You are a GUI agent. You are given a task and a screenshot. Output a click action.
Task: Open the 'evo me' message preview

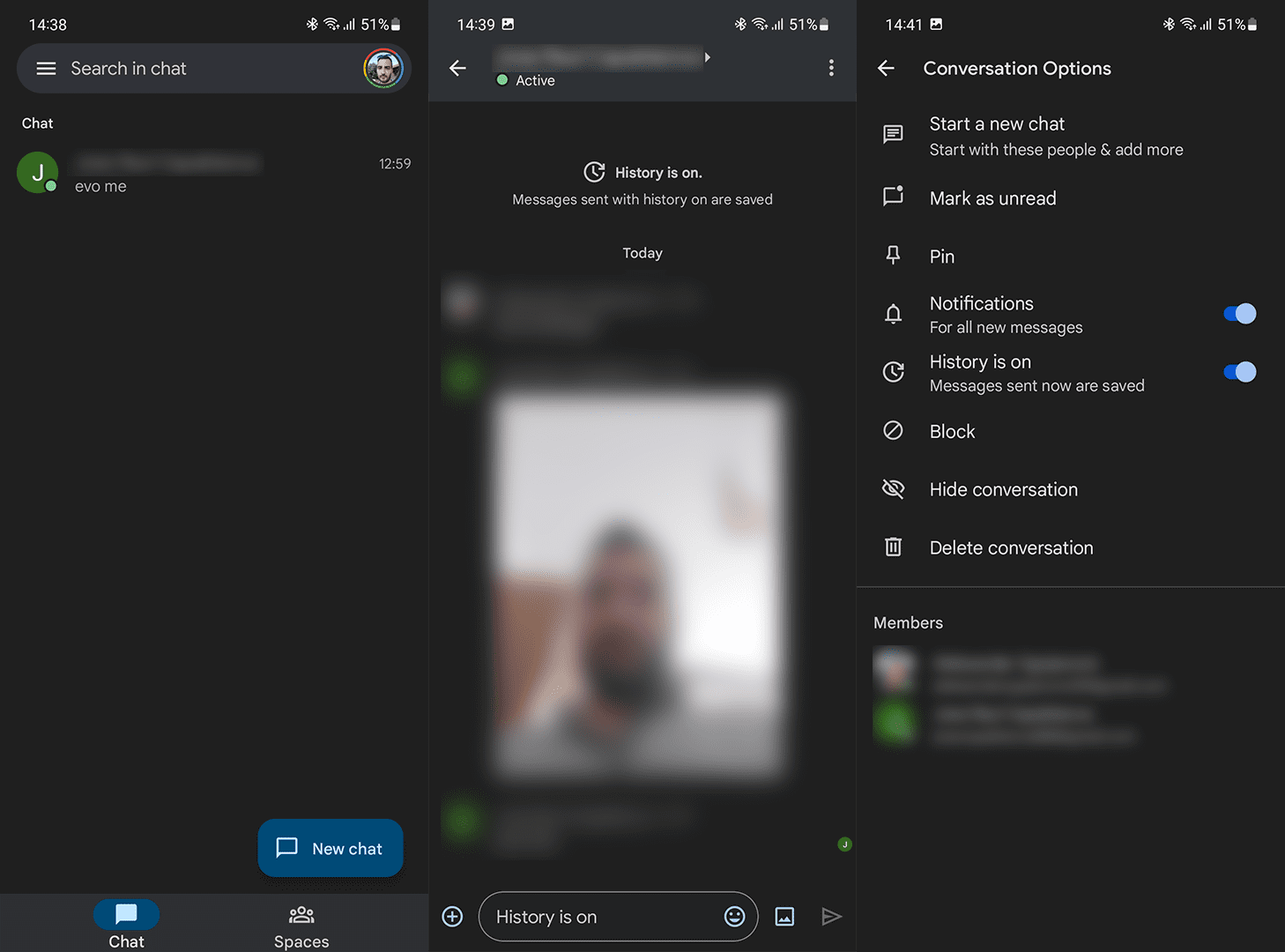click(x=100, y=187)
